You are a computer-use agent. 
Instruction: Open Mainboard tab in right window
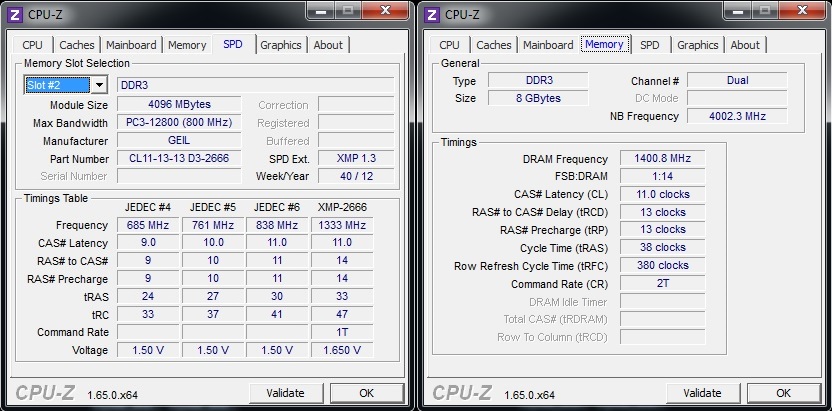coord(548,45)
